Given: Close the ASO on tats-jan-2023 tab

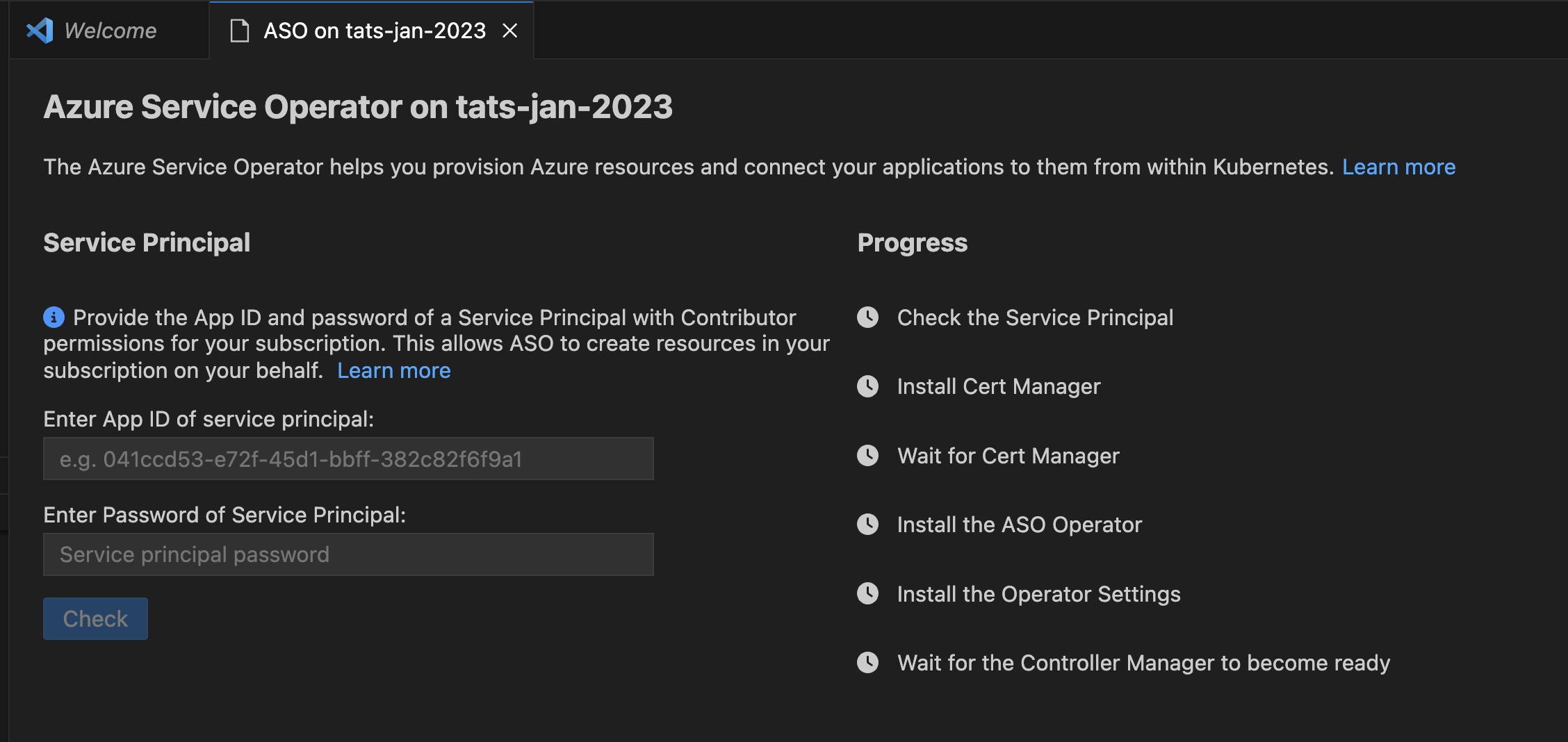Looking at the screenshot, I should point(510,31).
